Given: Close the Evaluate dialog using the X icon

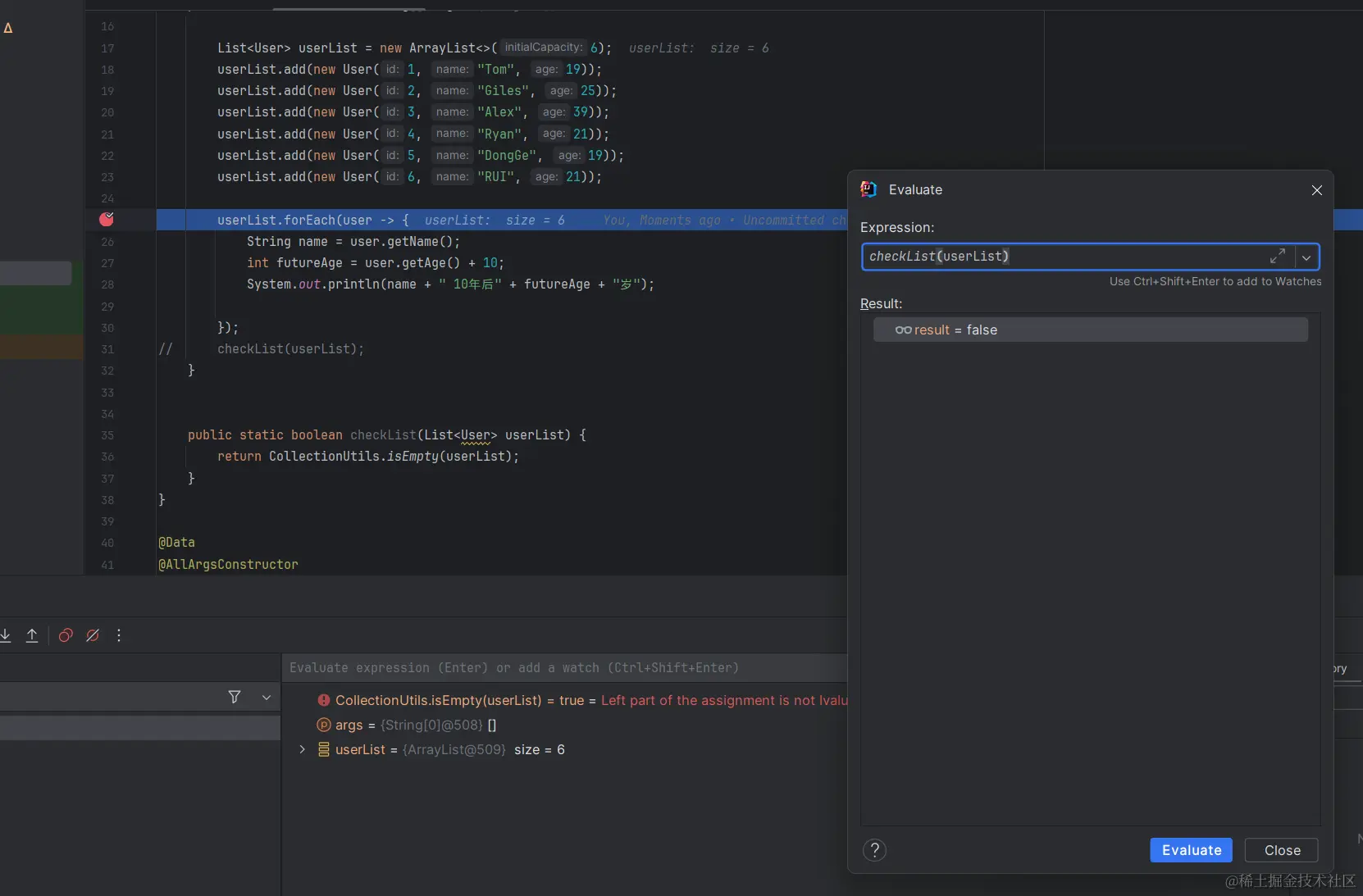Looking at the screenshot, I should click(x=1317, y=190).
